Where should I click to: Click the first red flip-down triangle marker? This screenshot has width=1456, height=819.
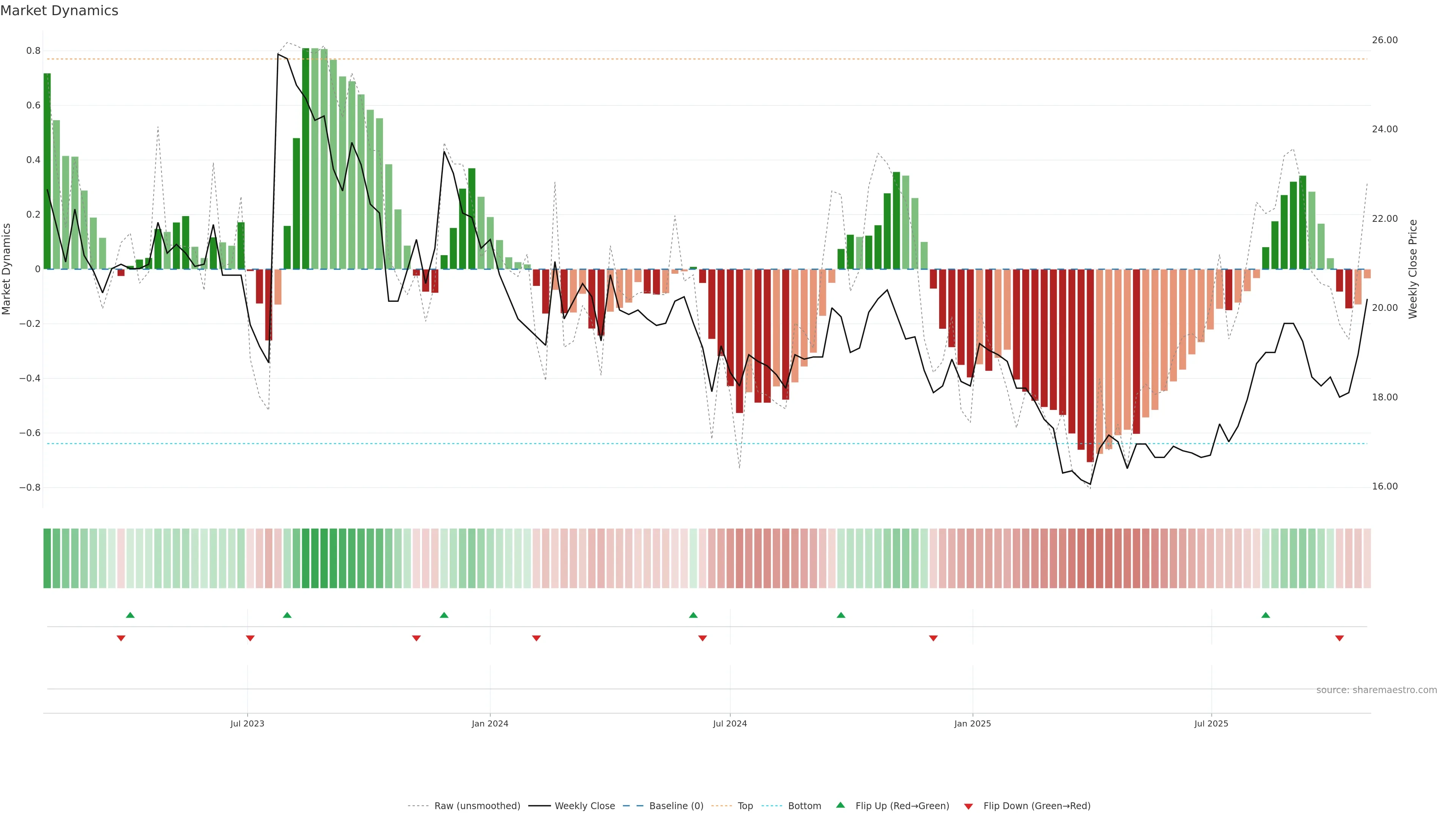121,638
